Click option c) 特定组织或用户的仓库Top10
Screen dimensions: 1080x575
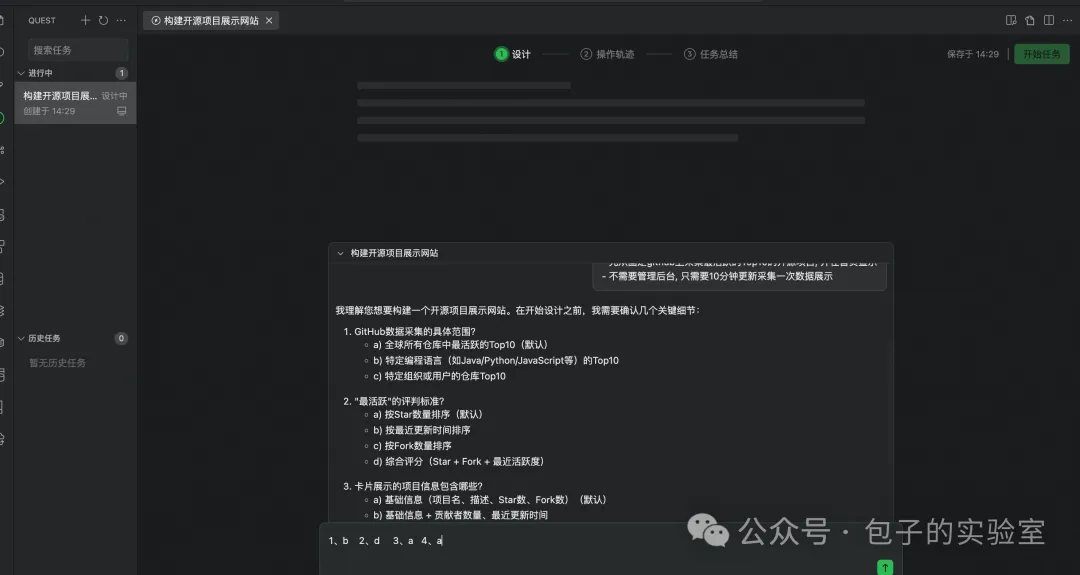(439, 377)
